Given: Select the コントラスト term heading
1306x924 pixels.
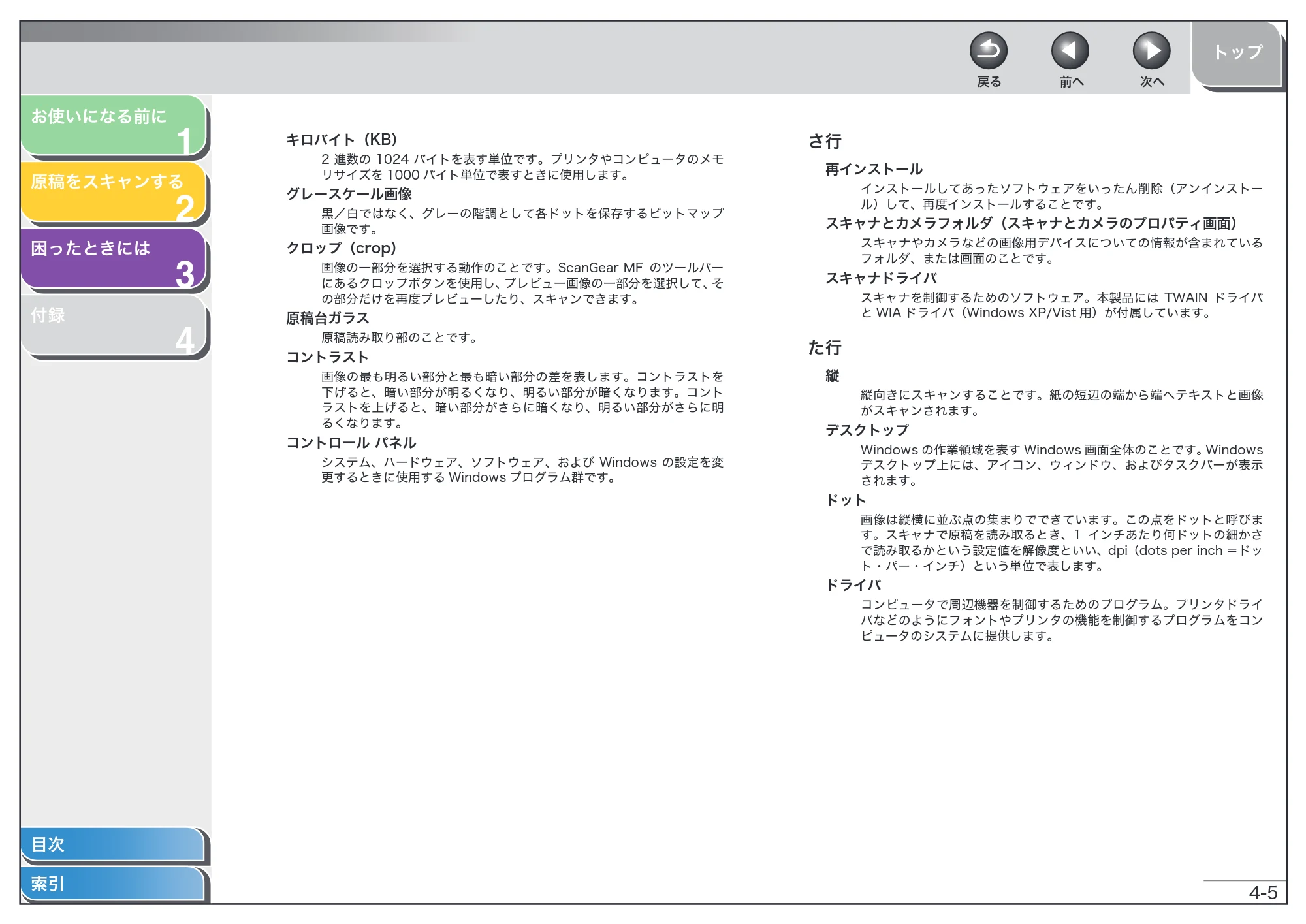Looking at the screenshot, I should (328, 357).
